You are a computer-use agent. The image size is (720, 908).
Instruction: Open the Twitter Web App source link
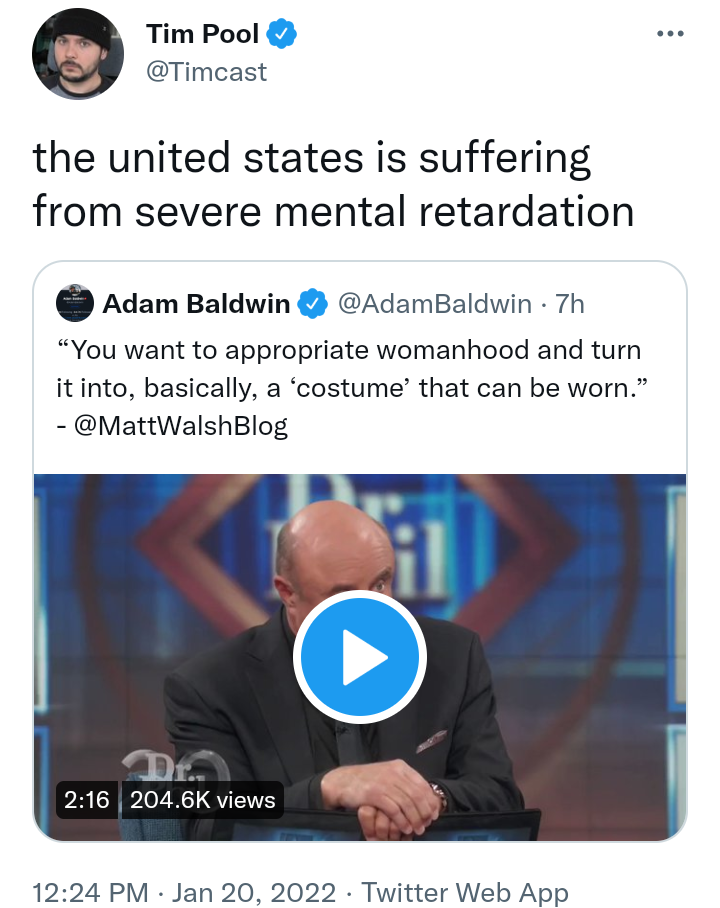tap(465, 892)
